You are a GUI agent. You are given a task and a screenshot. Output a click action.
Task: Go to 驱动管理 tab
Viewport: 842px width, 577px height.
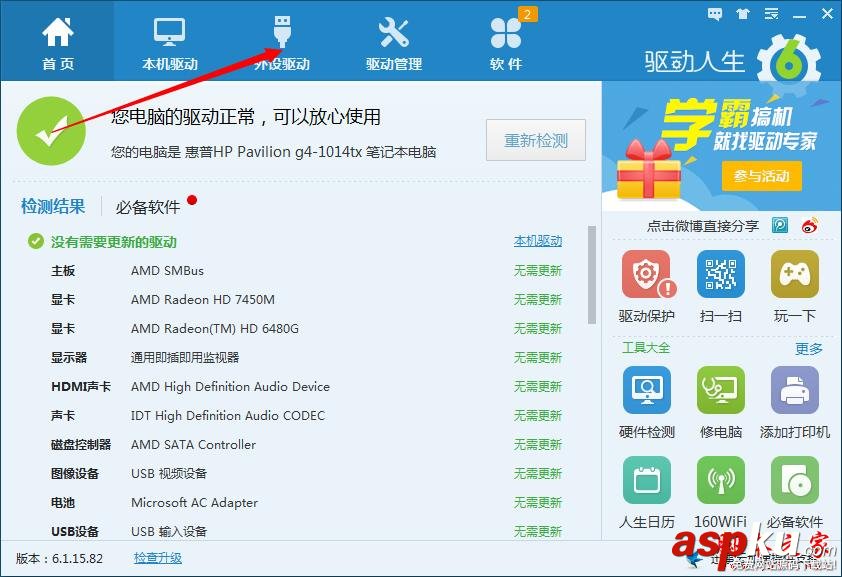click(x=394, y=43)
